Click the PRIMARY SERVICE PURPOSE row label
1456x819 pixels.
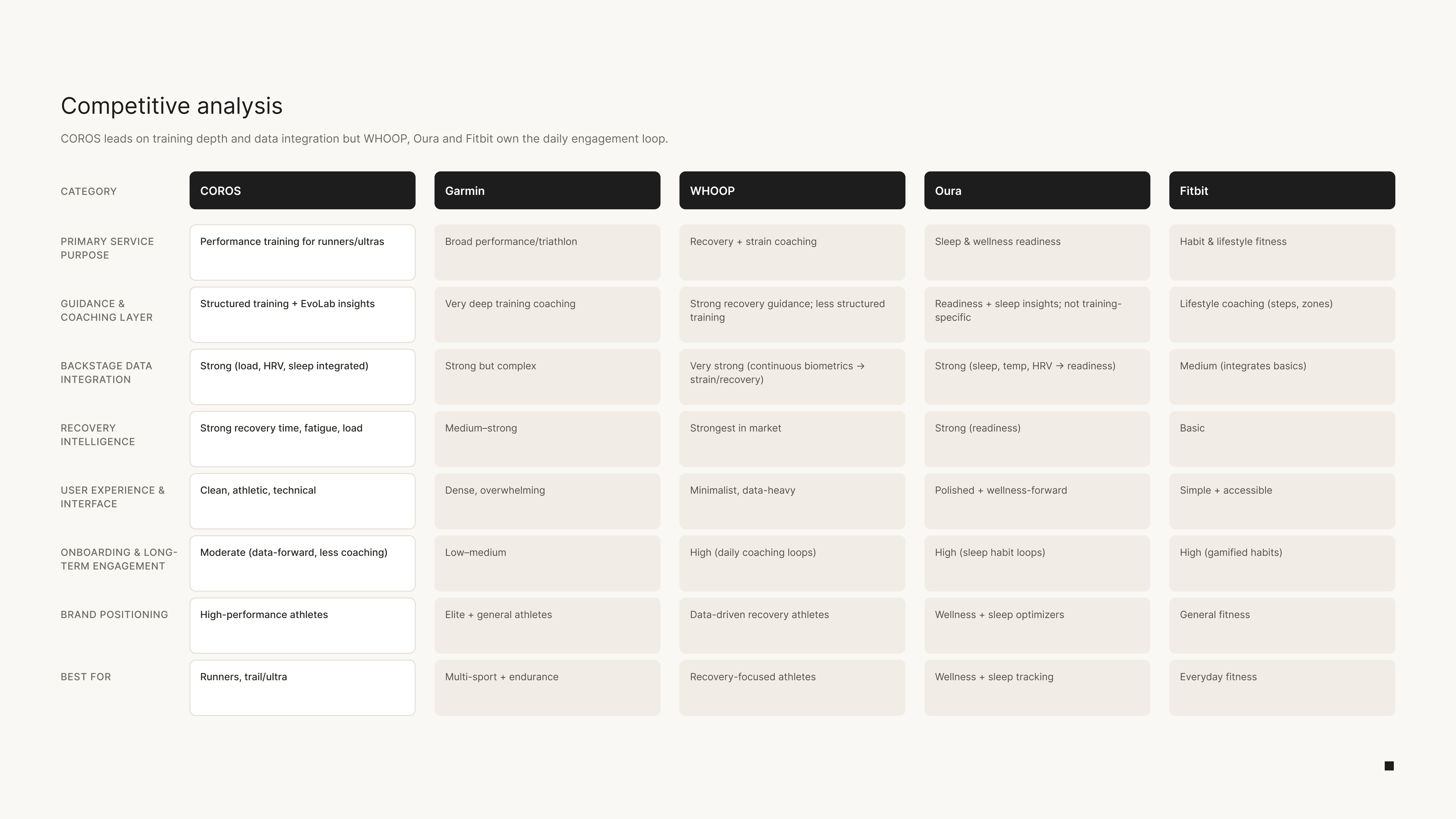click(107, 248)
